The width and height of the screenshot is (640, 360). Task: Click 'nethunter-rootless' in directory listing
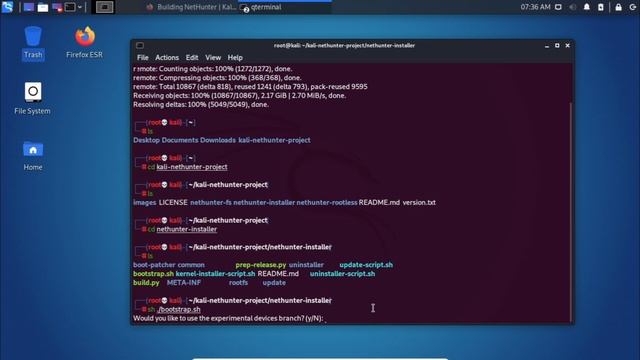[327, 202]
